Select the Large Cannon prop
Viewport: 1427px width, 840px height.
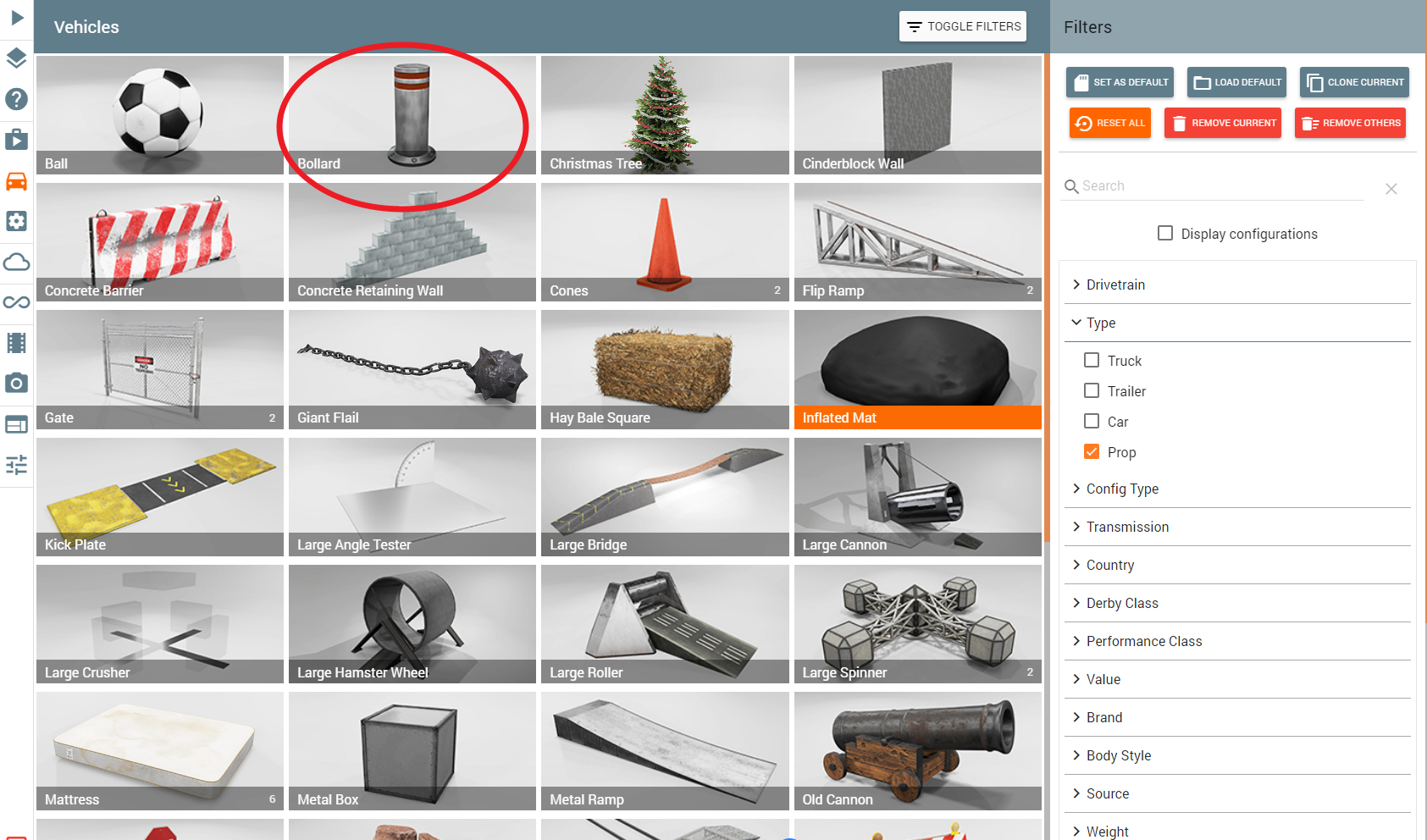[918, 497]
